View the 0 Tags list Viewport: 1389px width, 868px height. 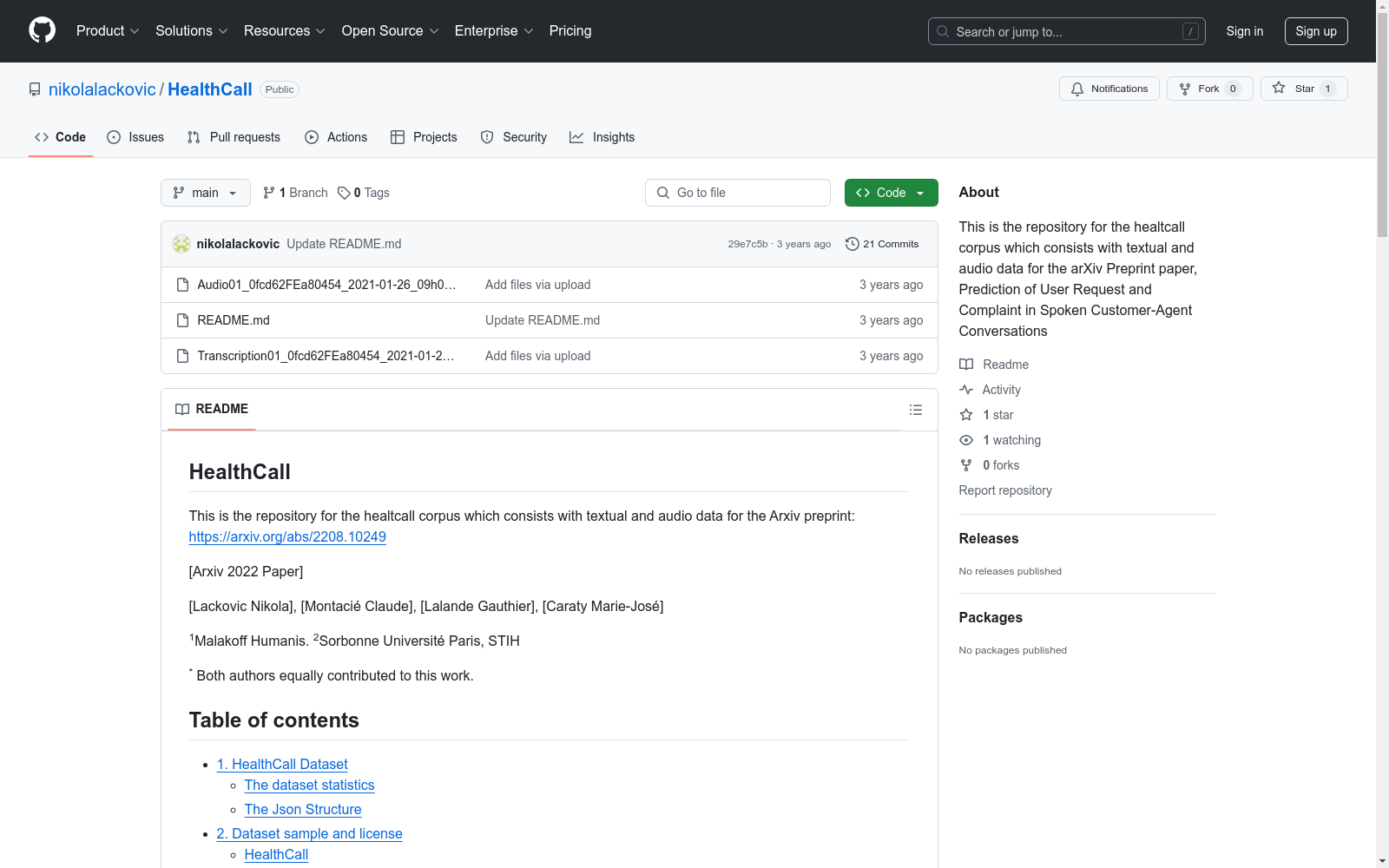point(364,193)
